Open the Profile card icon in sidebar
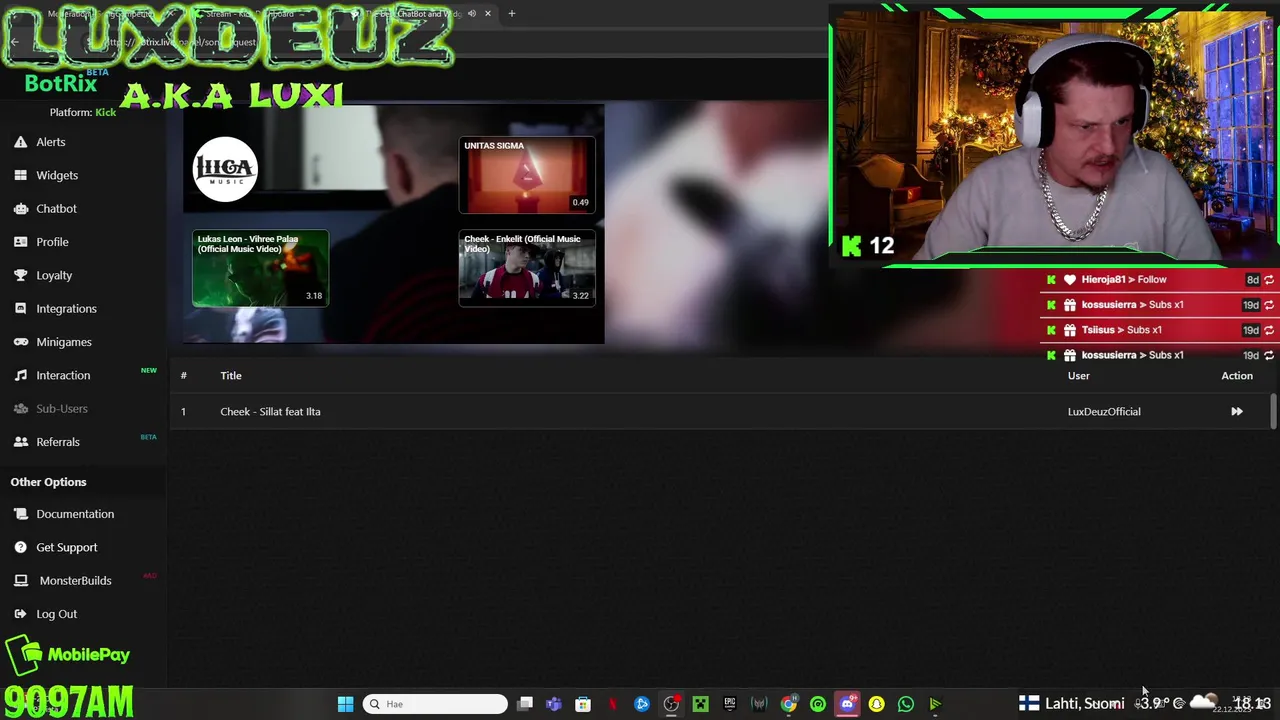 click(x=20, y=242)
